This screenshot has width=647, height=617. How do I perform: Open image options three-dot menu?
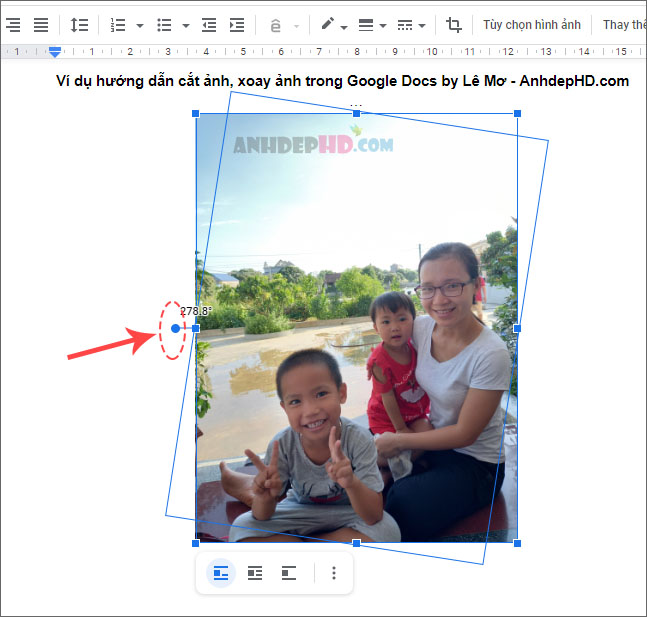[334, 573]
